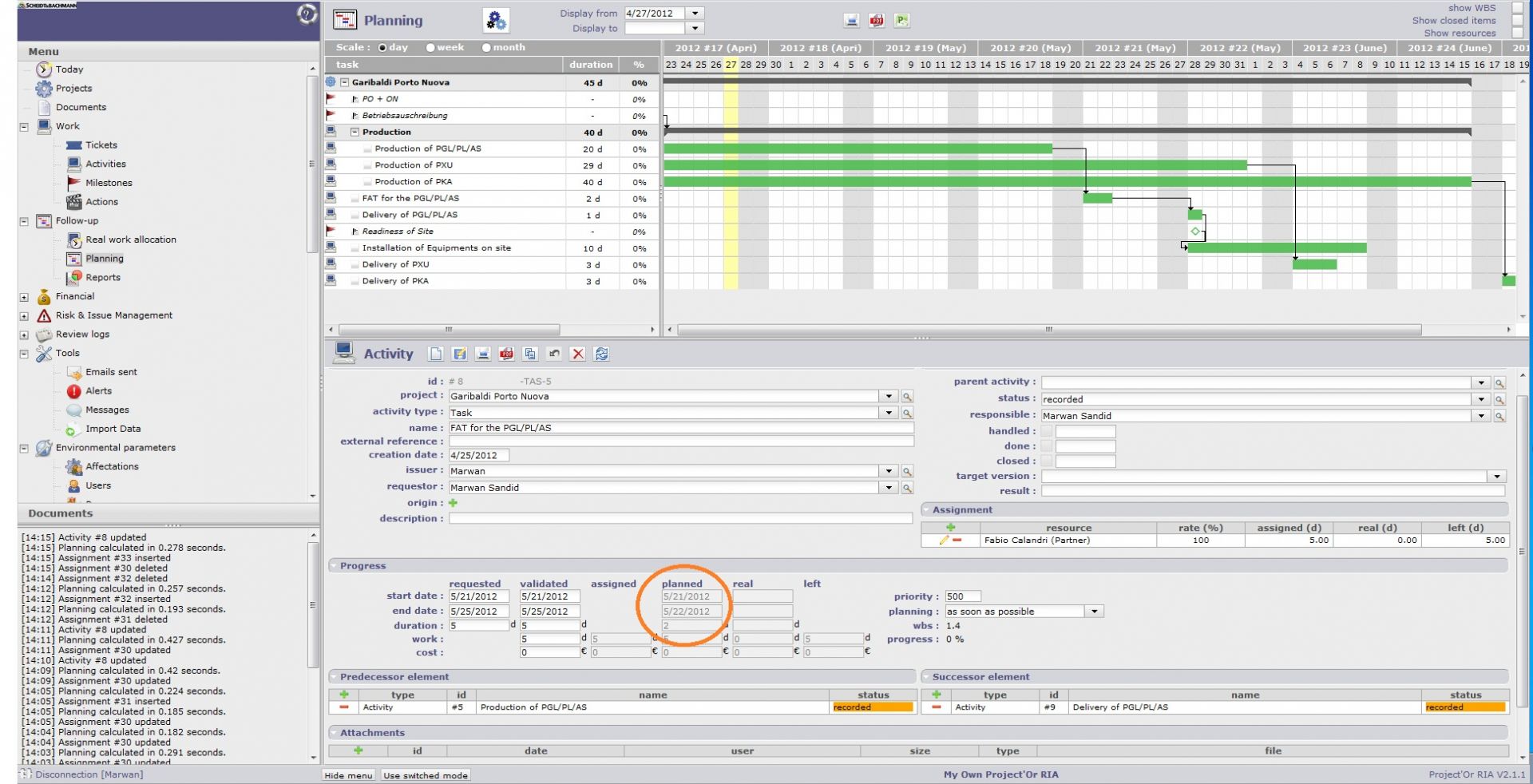Refresh the activity display
Viewport: 1533px width, 784px height.
(x=602, y=354)
